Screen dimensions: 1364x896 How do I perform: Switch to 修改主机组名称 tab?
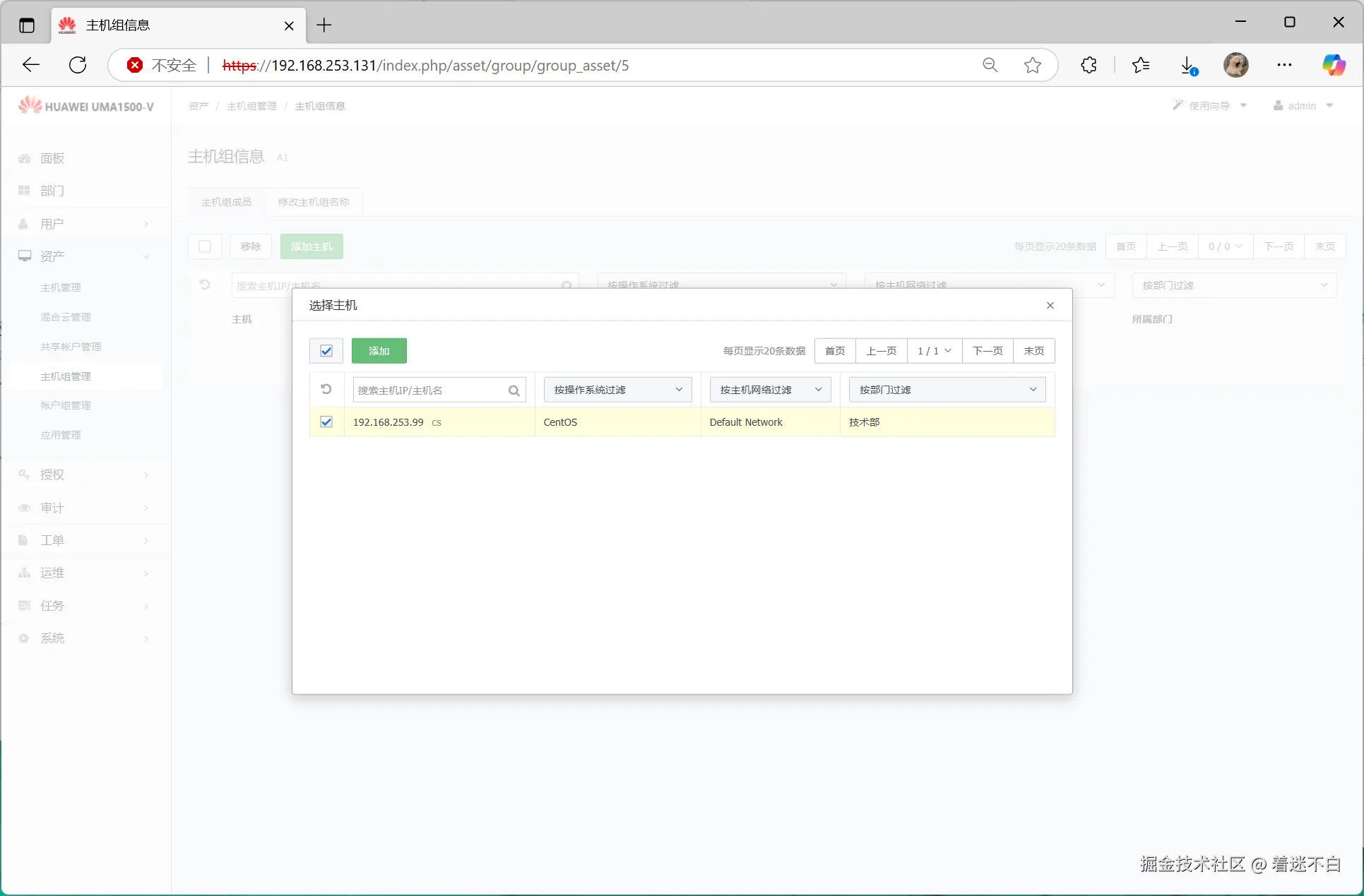click(x=314, y=202)
